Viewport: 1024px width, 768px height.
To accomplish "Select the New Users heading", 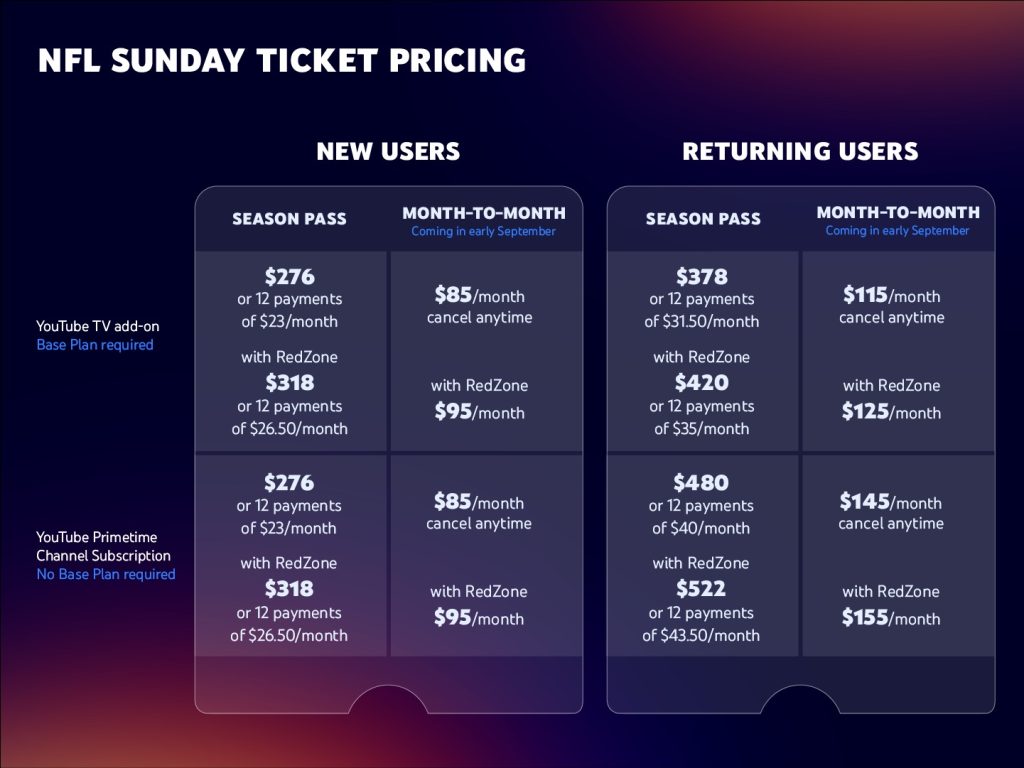I will (388, 152).
